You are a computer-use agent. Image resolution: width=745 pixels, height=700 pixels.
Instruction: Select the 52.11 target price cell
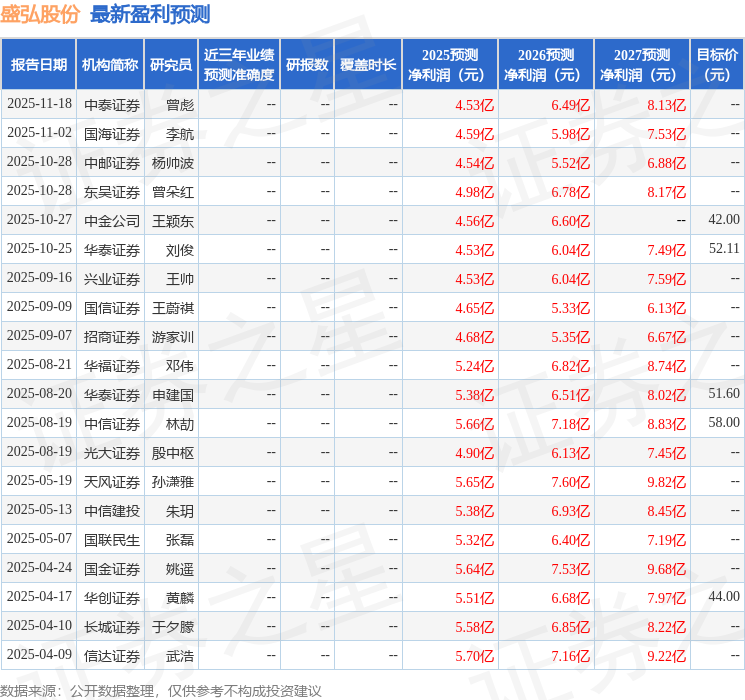[724, 249]
